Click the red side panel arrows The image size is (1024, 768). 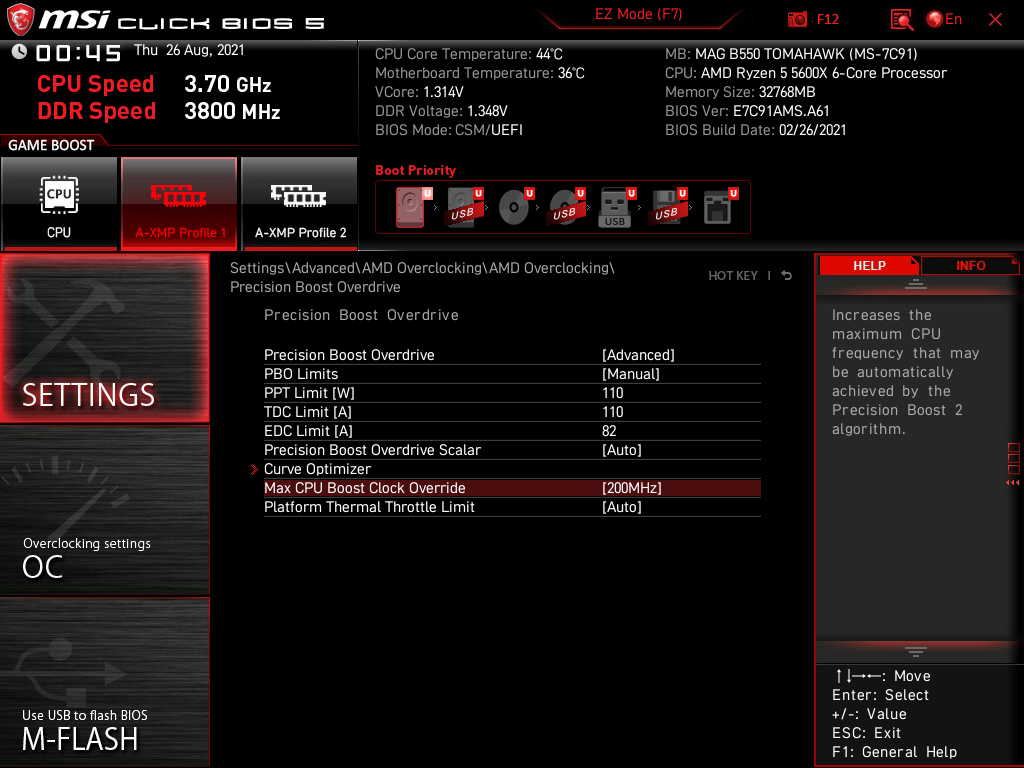(1012, 483)
